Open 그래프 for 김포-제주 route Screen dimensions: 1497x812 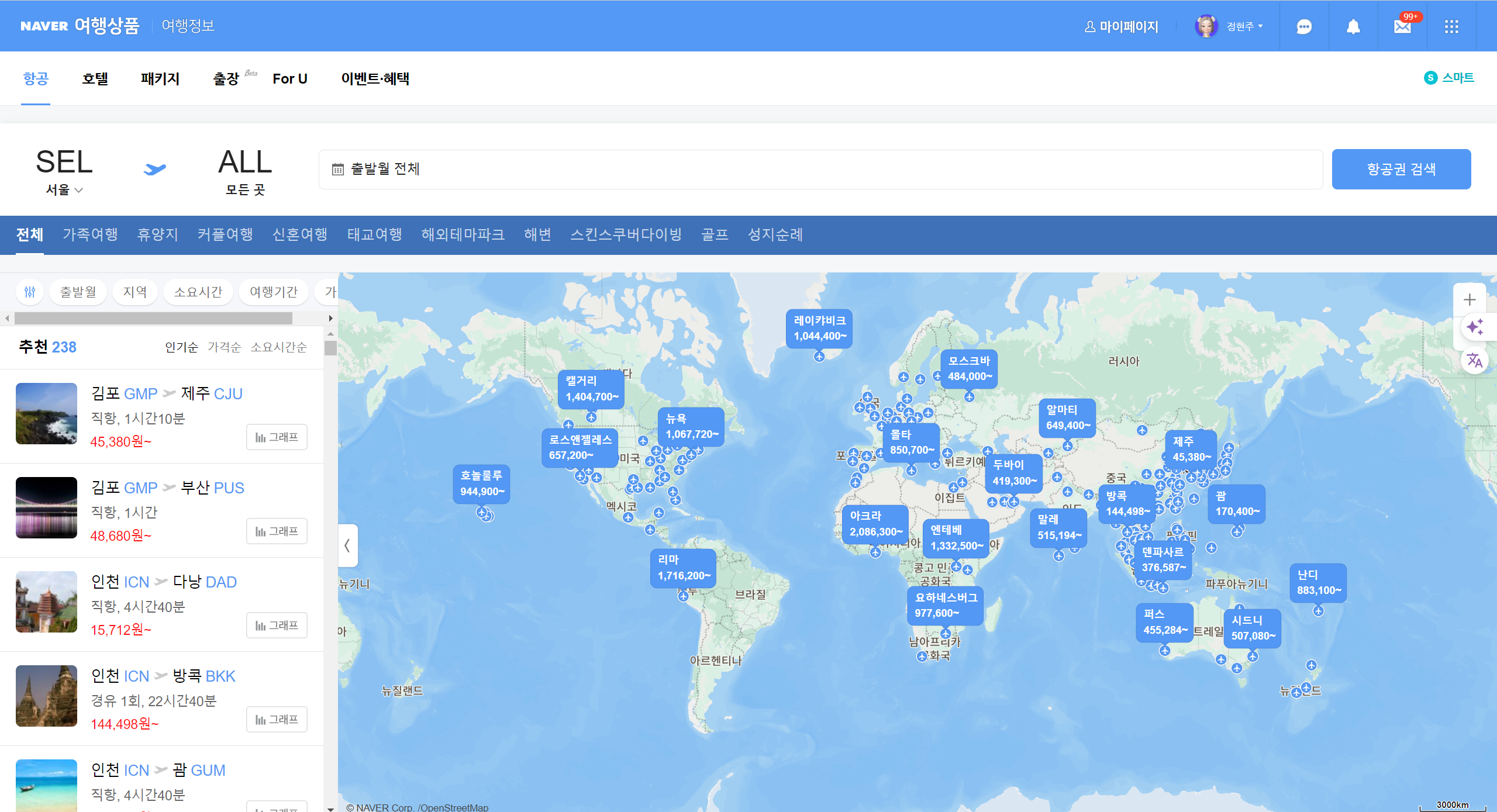[277, 437]
